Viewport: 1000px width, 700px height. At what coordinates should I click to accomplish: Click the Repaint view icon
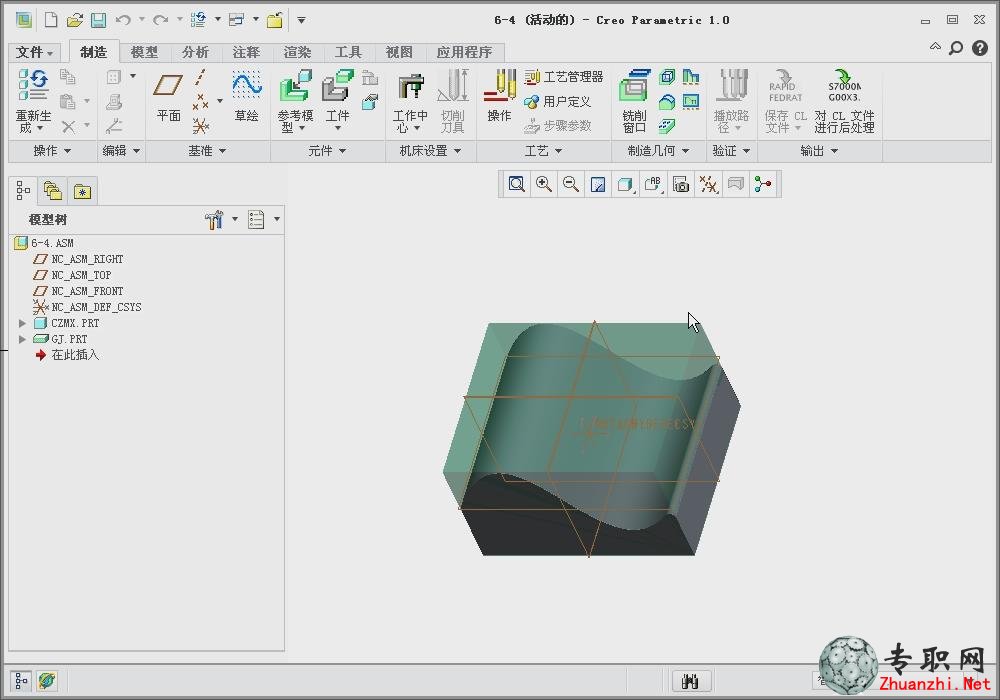coord(598,185)
